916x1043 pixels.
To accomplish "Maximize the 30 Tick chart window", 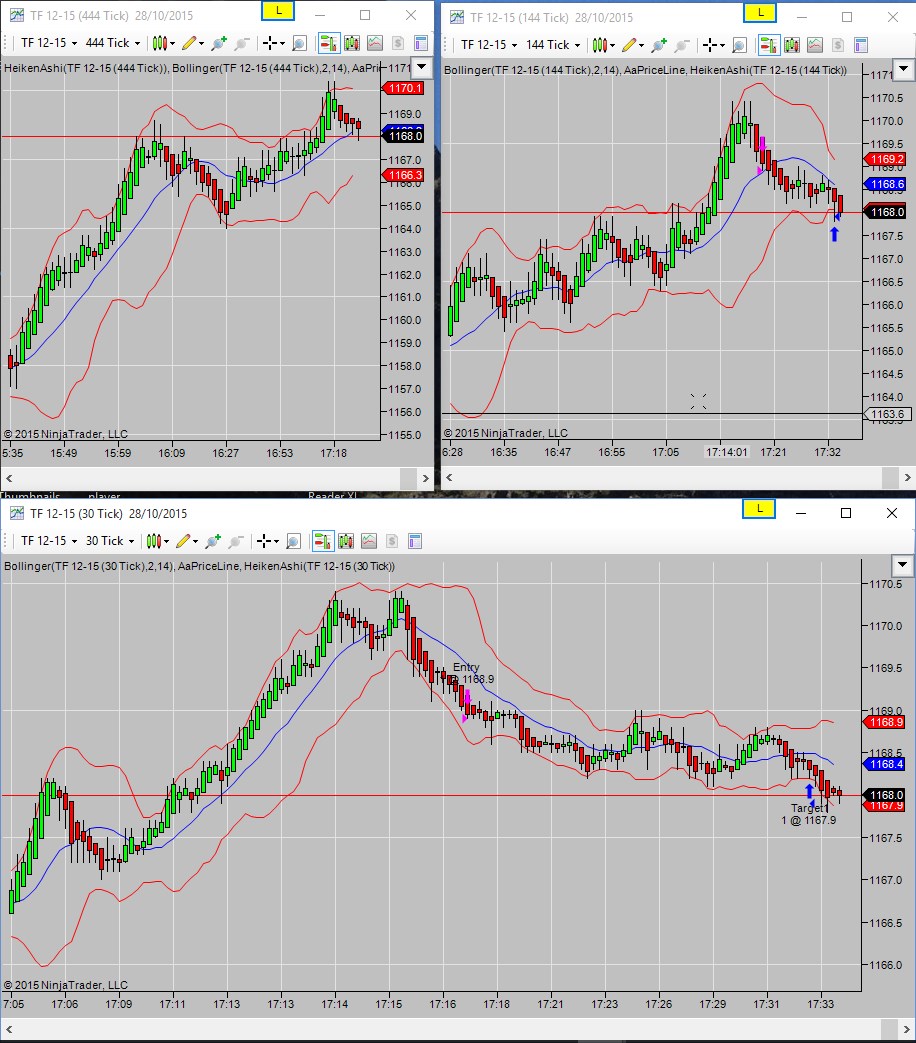I will [846, 513].
